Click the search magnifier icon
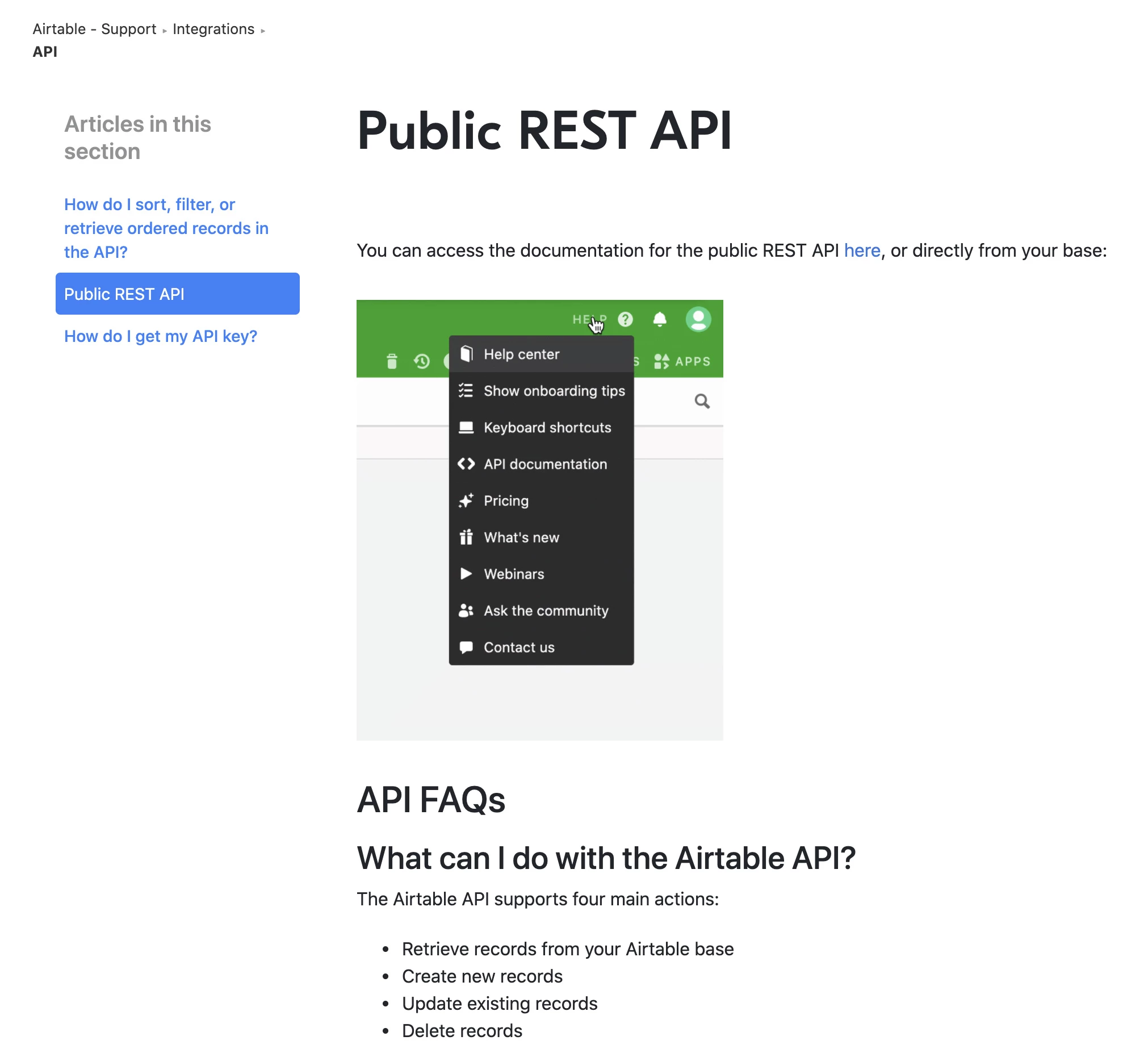Image resolution: width=1148 pixels, height=1053 pixels. tap(702, 402)
